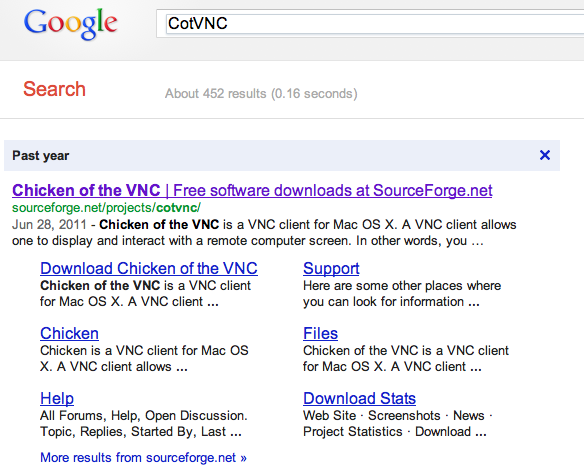Click 'Topic, Replies, Started By, Last ...' snippet
This screenshot has height=475, width=584.
141,431
